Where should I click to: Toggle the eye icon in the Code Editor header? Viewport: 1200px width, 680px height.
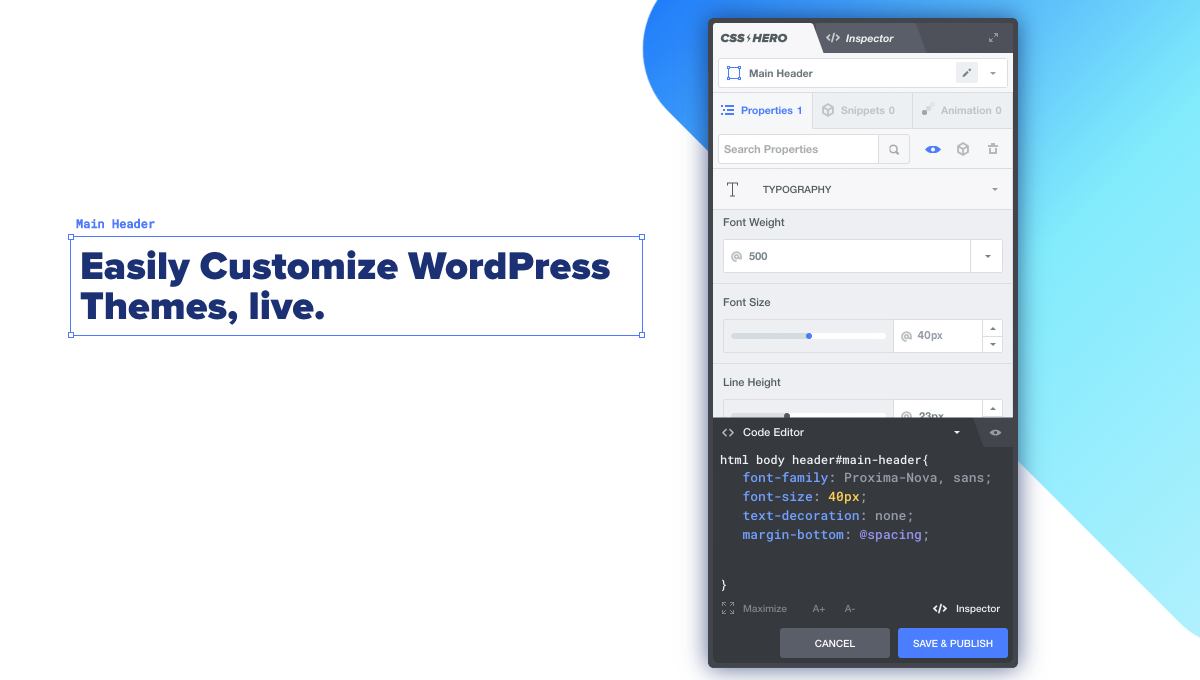tap(995, 432)
